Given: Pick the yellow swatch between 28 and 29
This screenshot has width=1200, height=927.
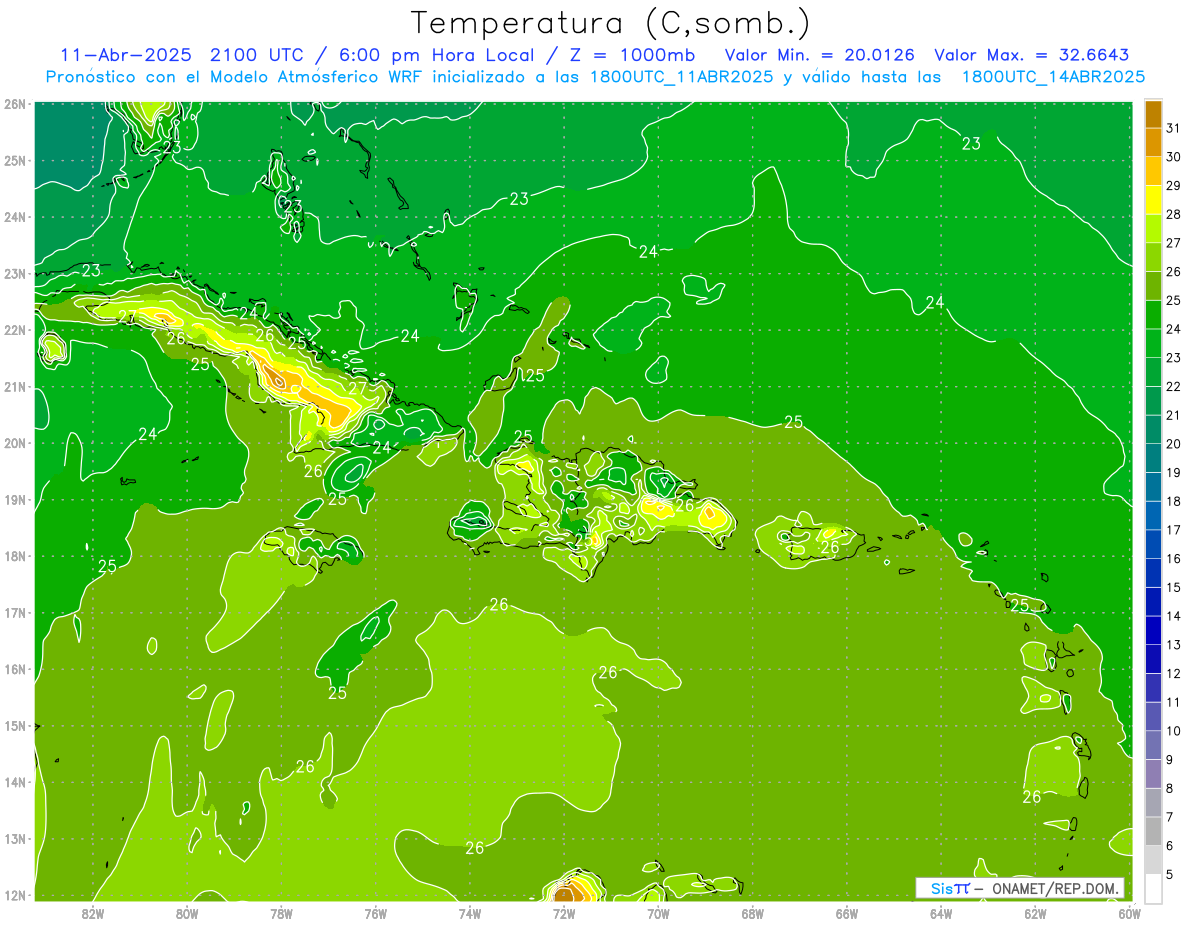Looking at the screenshot, I should pyautogui.click(x=1153, y=200).
